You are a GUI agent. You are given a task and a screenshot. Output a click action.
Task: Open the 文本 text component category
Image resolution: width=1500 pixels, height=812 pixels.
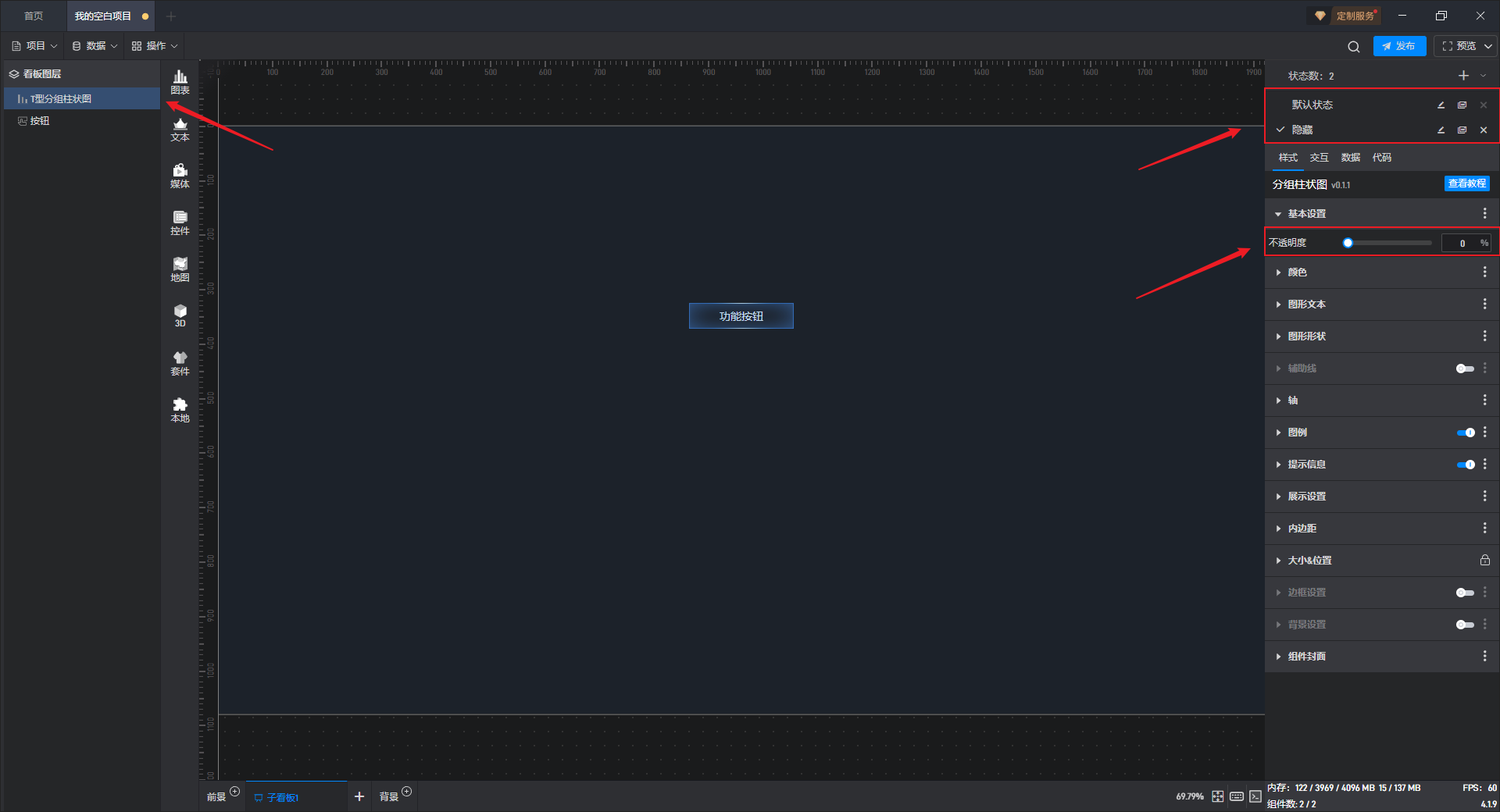coord(180,129)
